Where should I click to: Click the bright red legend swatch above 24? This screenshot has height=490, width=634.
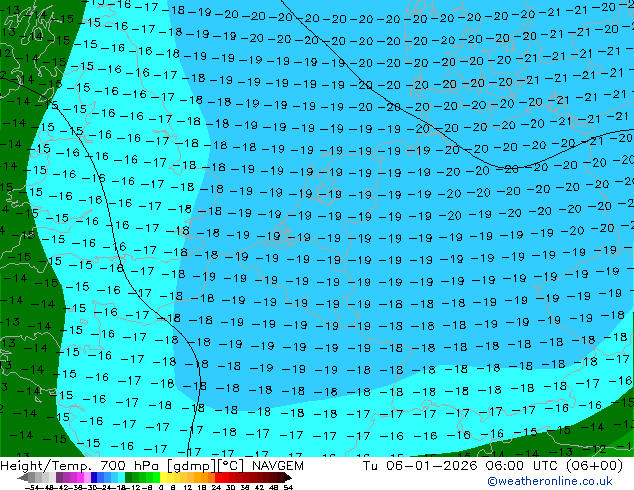218,477
